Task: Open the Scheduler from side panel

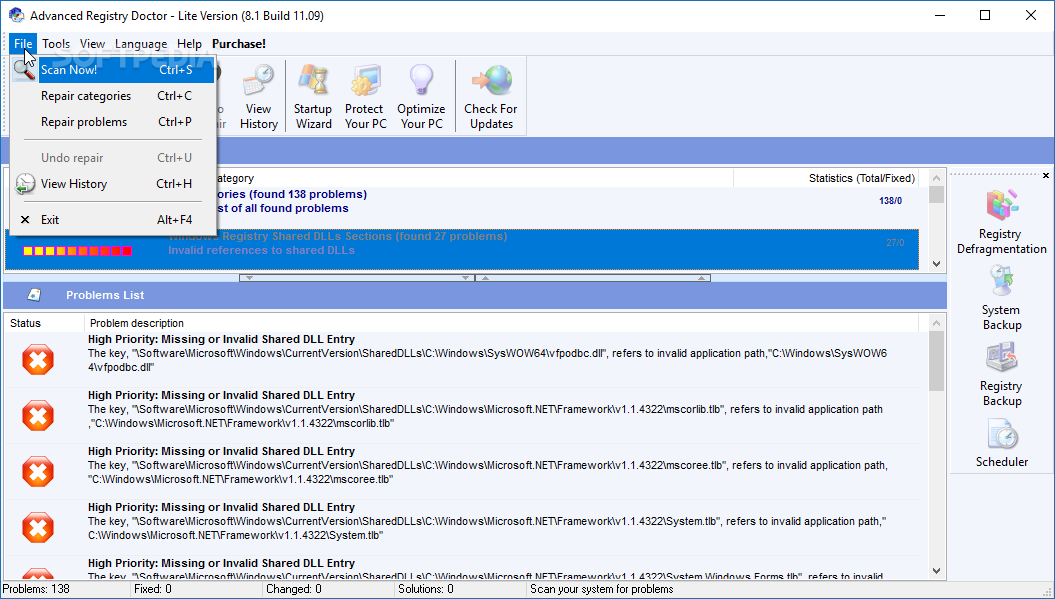Action: (x=1002, y=443)
